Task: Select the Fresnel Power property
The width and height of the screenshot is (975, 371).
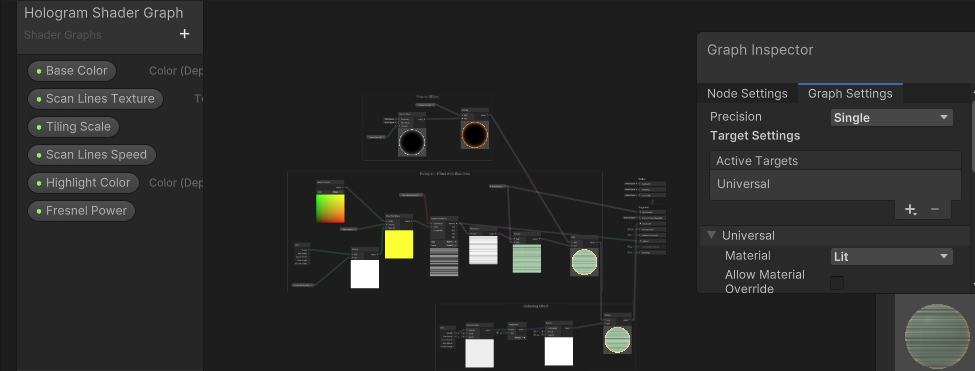Action: click(81, 211)
